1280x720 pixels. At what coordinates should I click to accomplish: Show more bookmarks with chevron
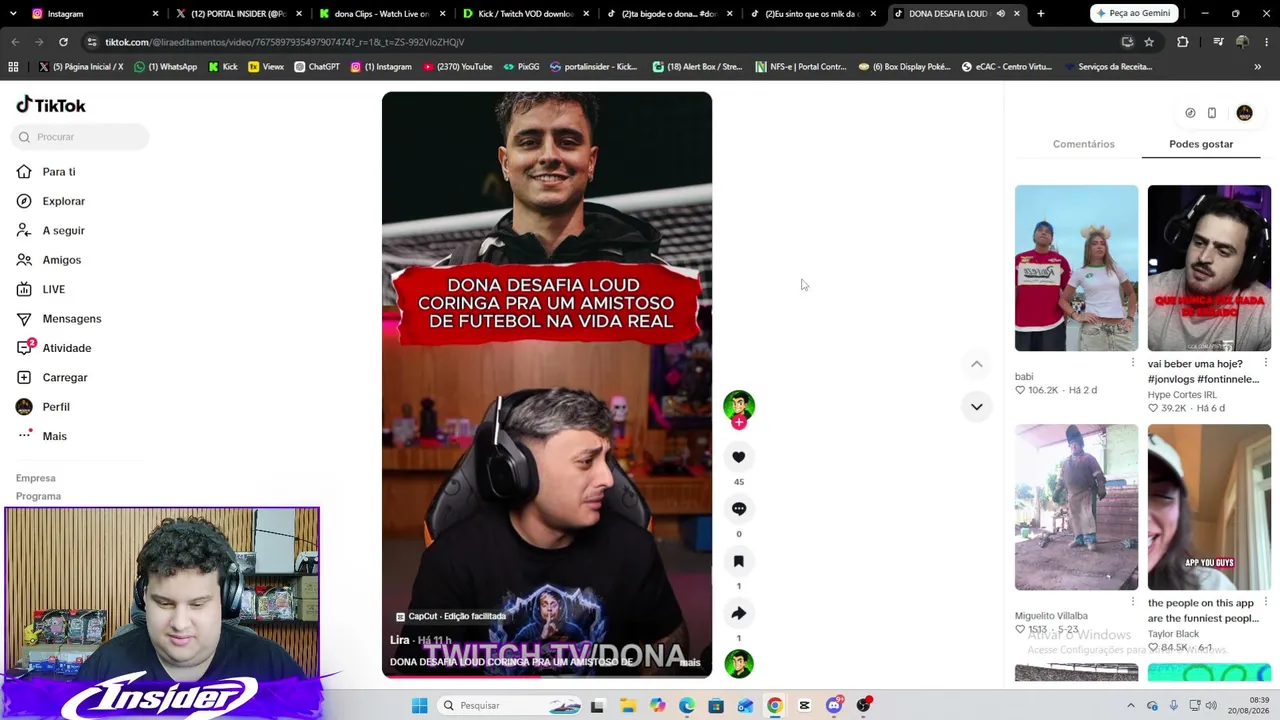point(1257,67)
